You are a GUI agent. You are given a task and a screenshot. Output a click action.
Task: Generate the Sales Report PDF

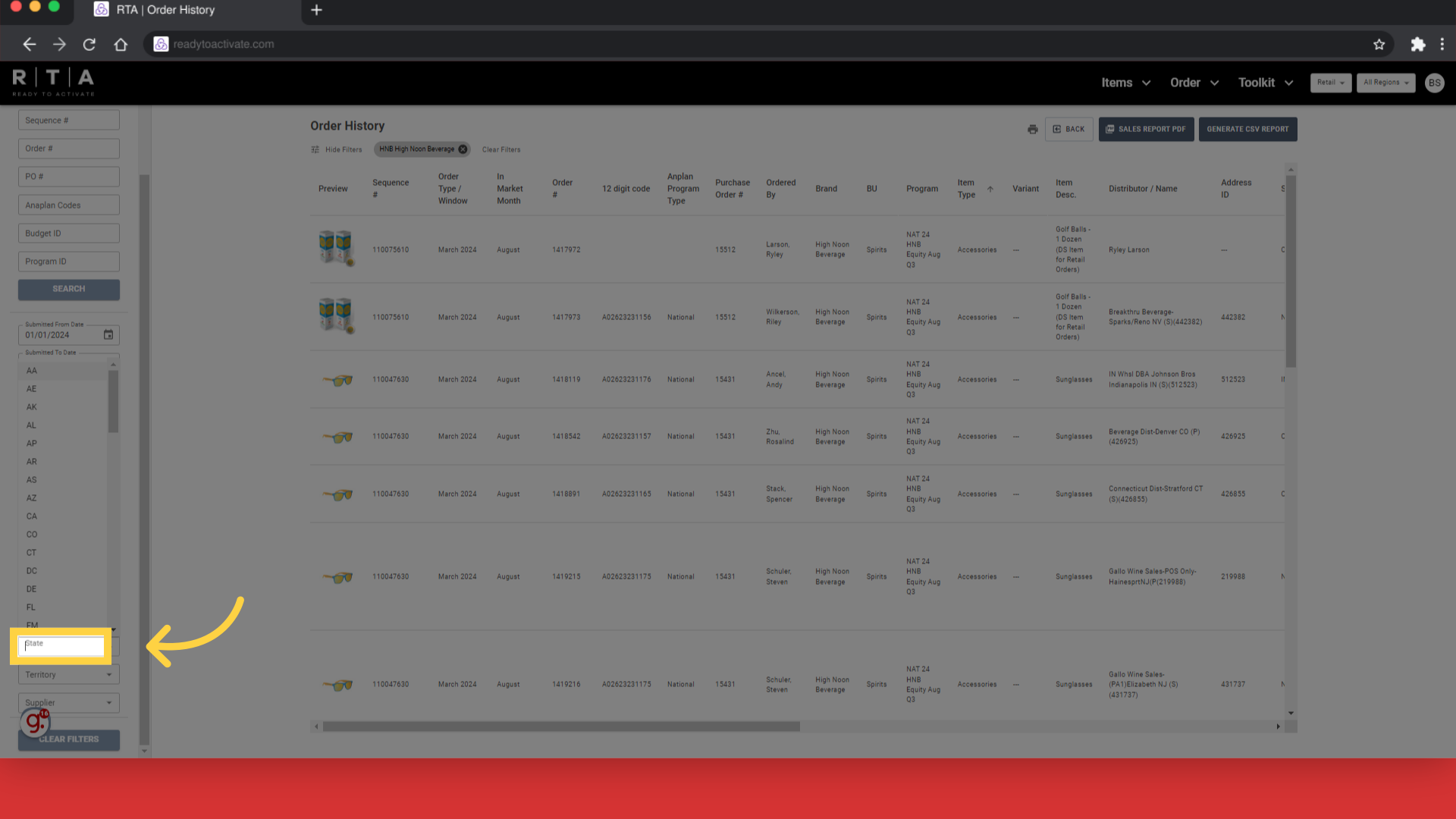pyautogui.click(x=1146, y=129)
